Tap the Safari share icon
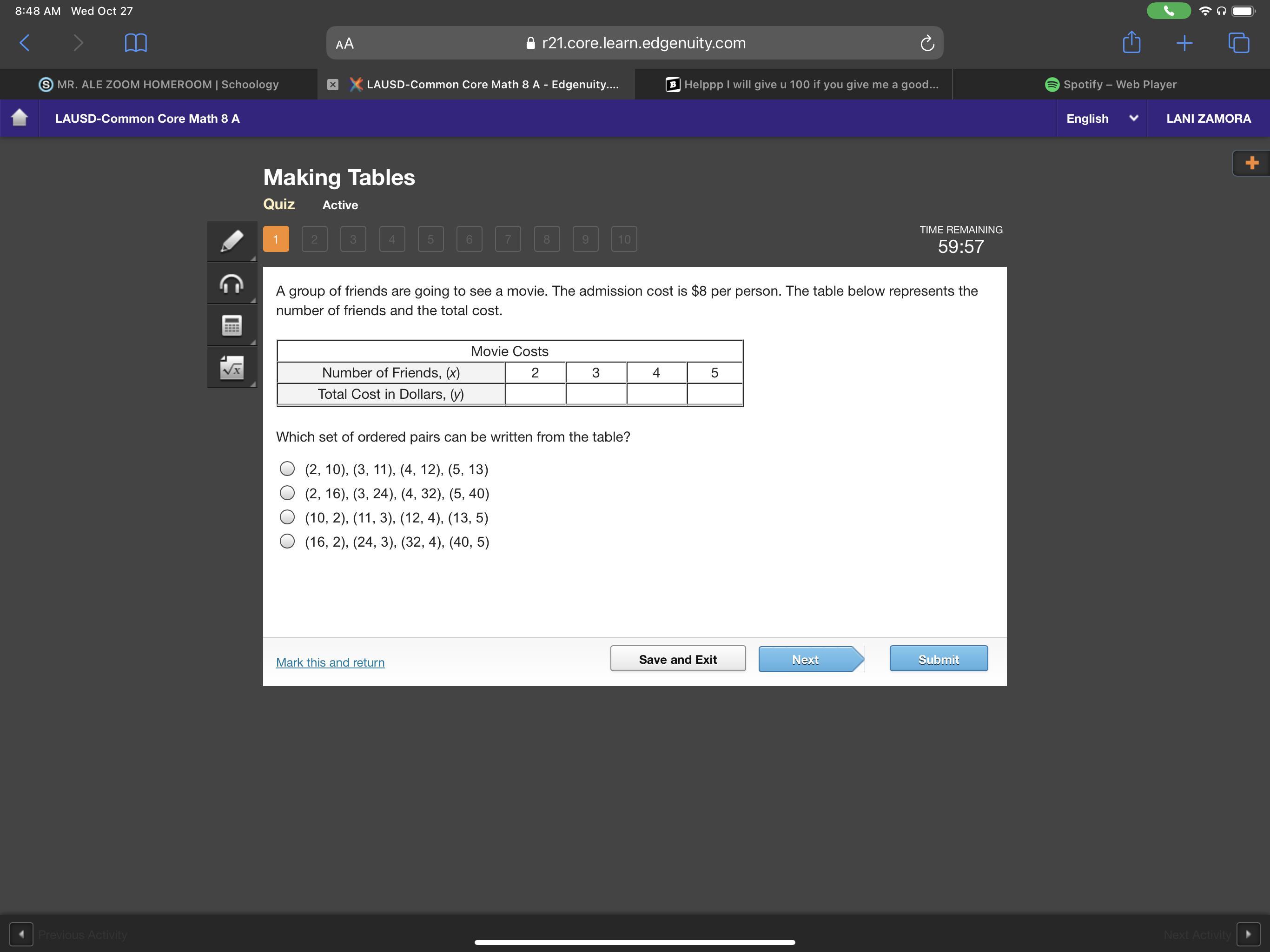 click(x=1131, y=43)
